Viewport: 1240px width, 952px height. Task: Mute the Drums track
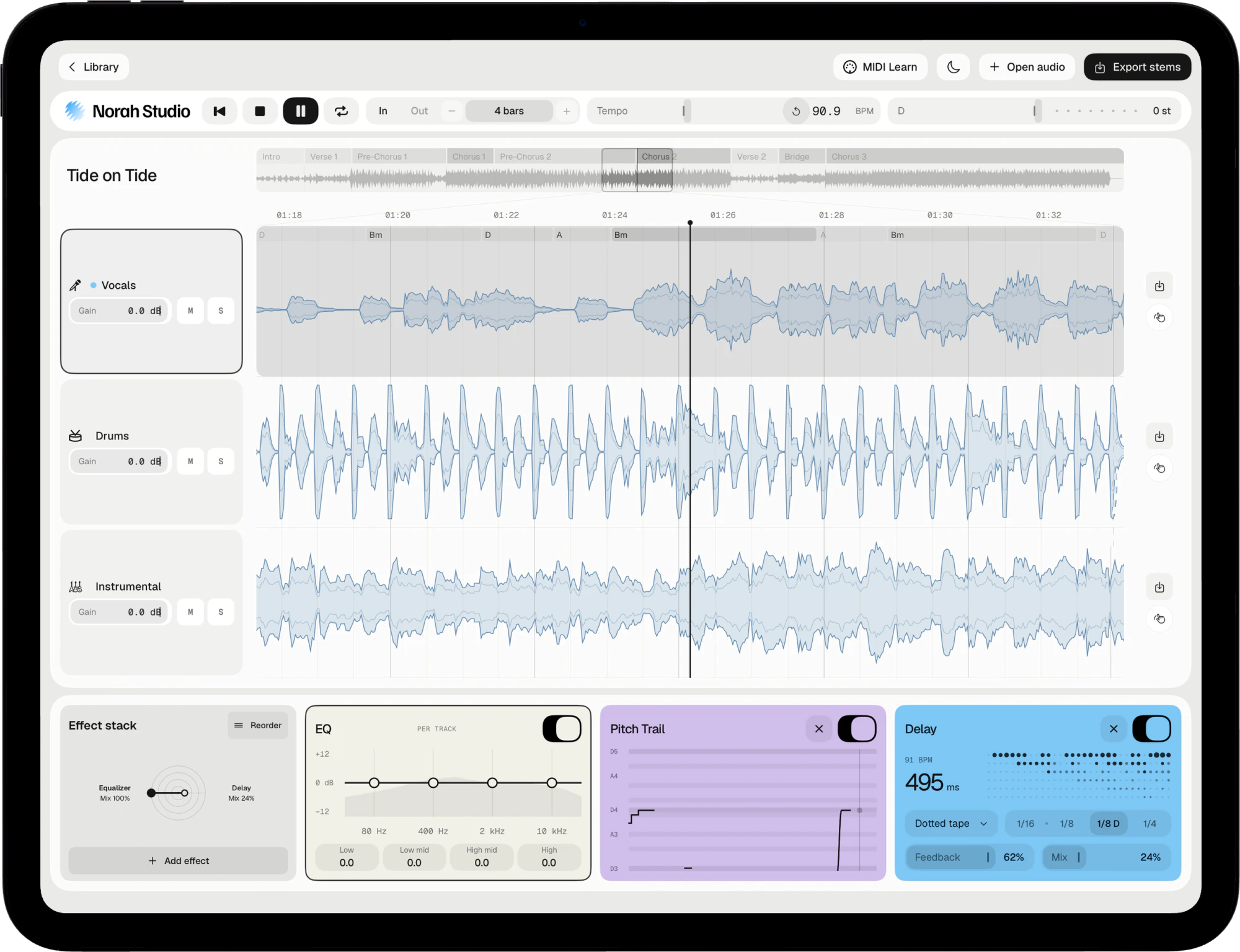pos(190,461)
